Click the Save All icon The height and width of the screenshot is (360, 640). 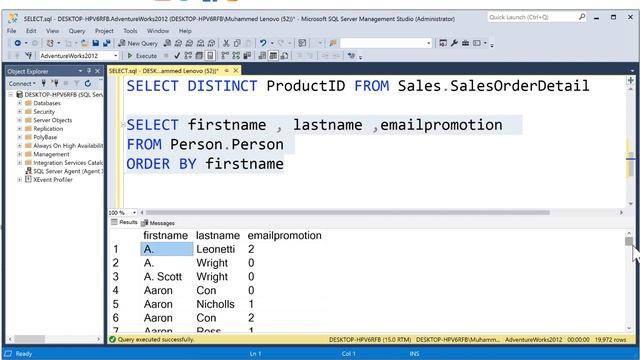tap(107, 43)
